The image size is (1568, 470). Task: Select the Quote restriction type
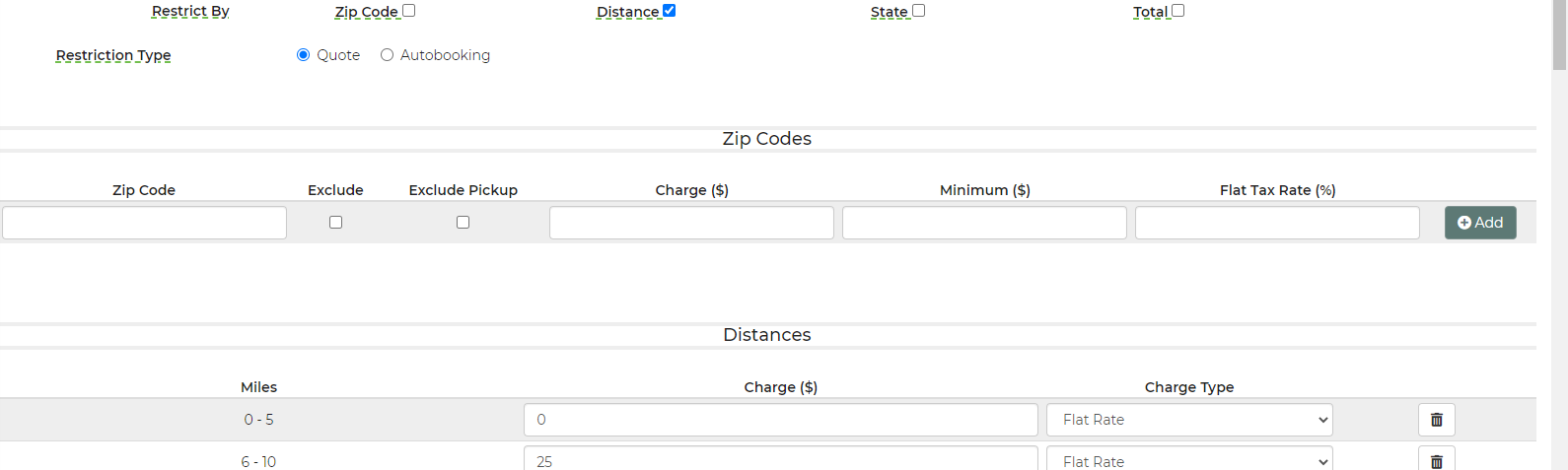click(x=304, y=55)
